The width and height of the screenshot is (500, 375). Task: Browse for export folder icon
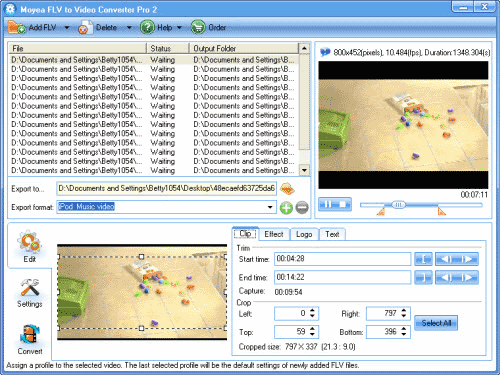coord(287,189)
